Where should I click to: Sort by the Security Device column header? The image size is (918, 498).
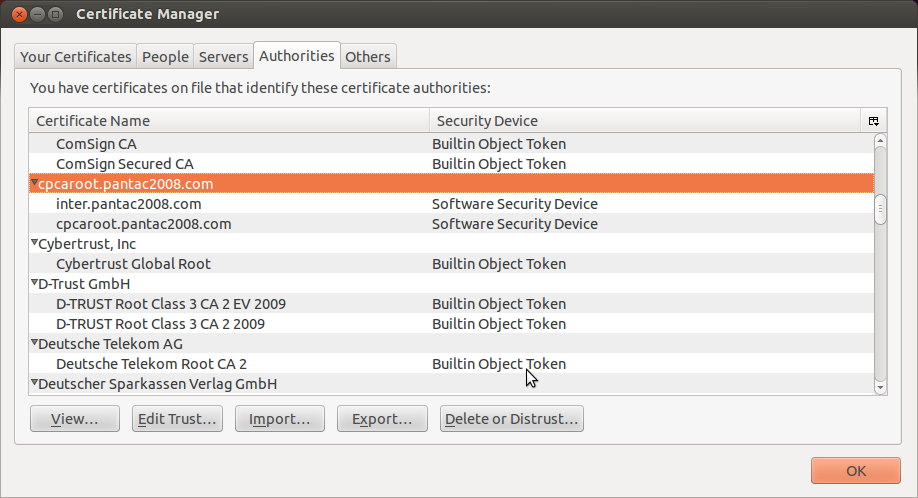[645, 120]
